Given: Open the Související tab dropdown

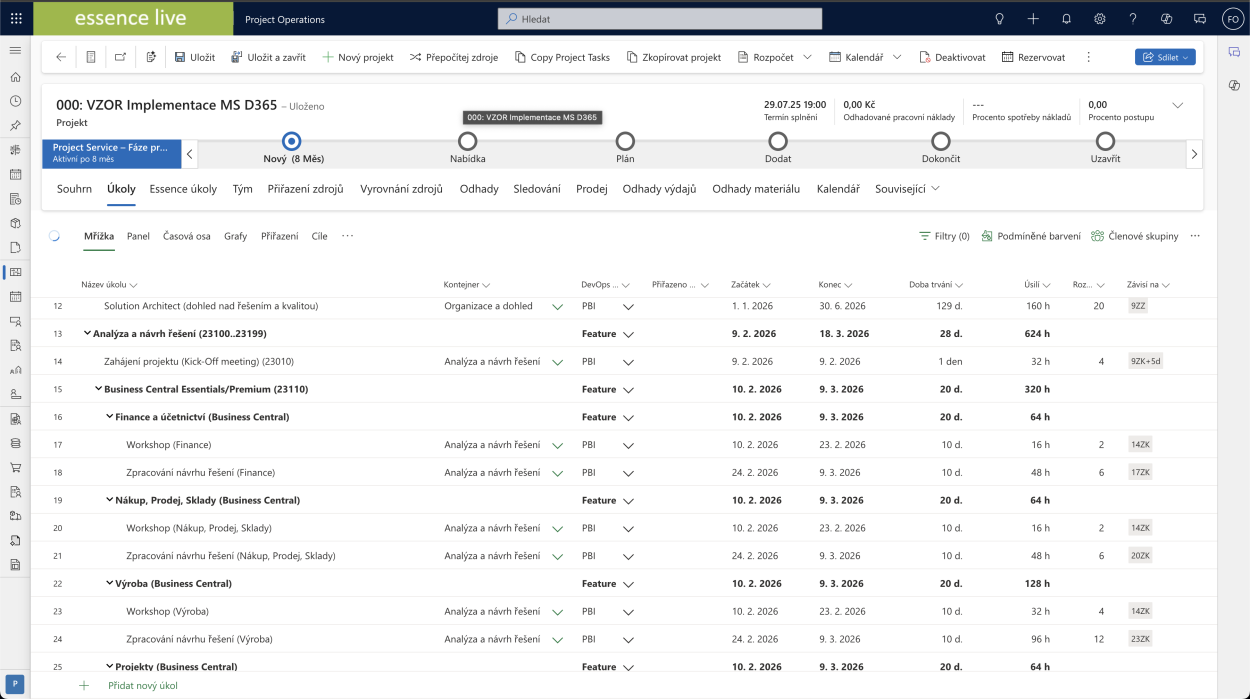Looking at the screenshot, I should point(907,189).
